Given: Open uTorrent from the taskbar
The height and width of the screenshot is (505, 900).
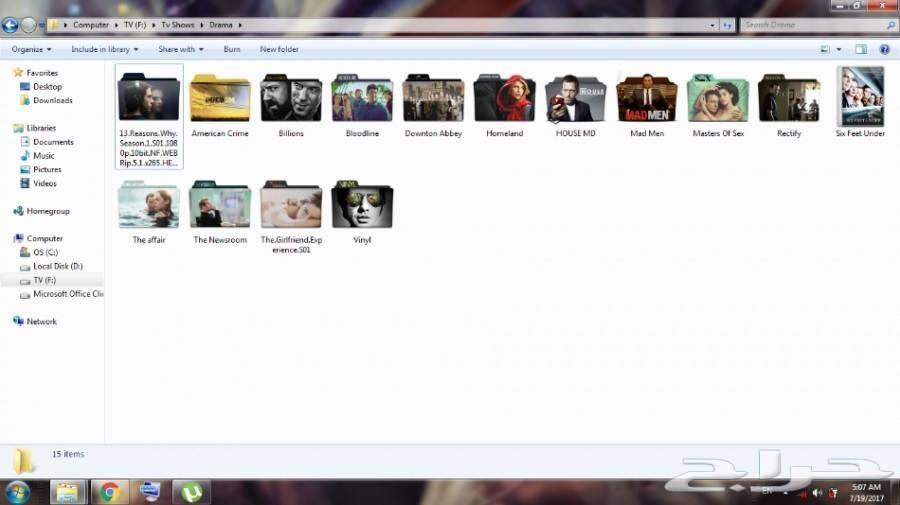Looking at the screenshot, I should click(191, 492).
